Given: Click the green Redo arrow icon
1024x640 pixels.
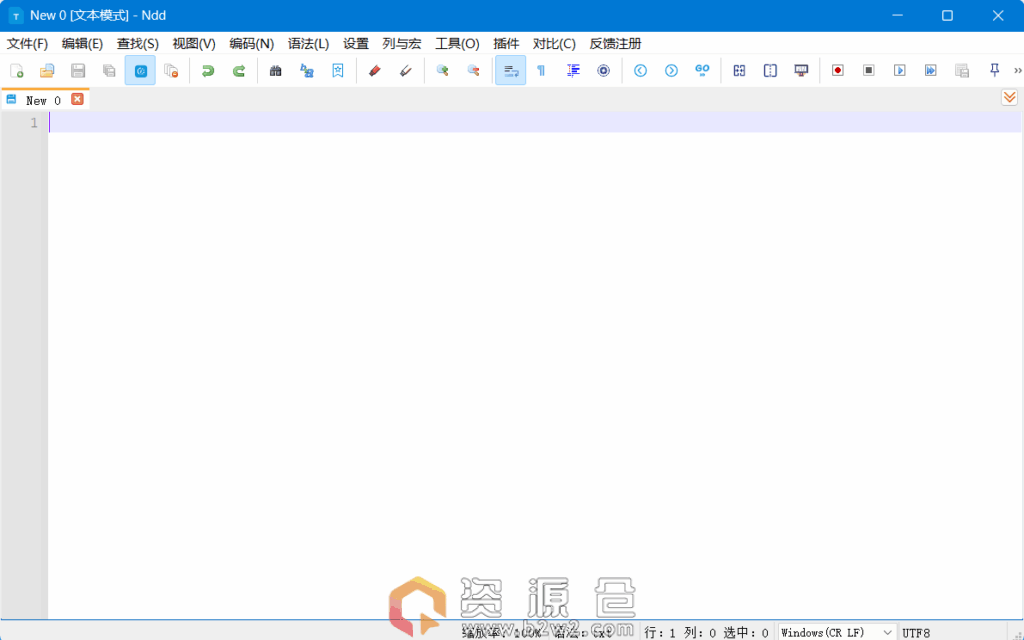Looking at the screenshot, I should pyautogui.click(x=239, y=71).
